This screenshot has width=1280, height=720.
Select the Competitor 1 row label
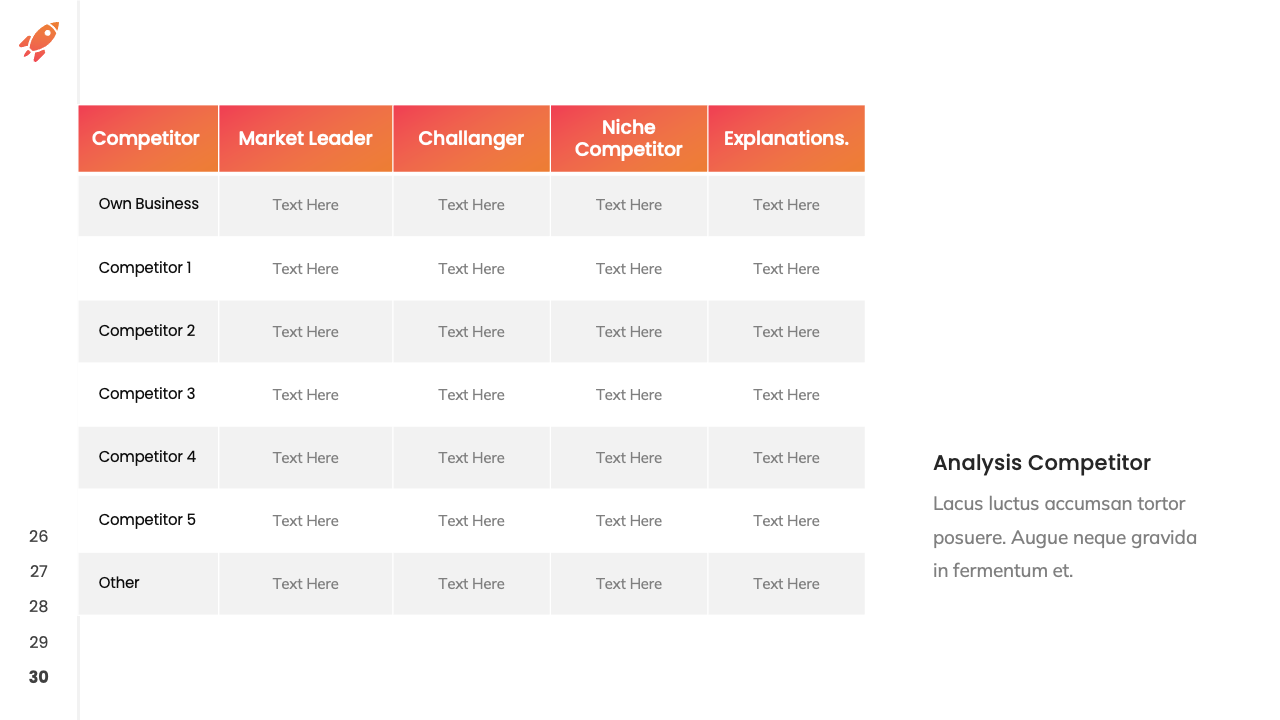145,268
